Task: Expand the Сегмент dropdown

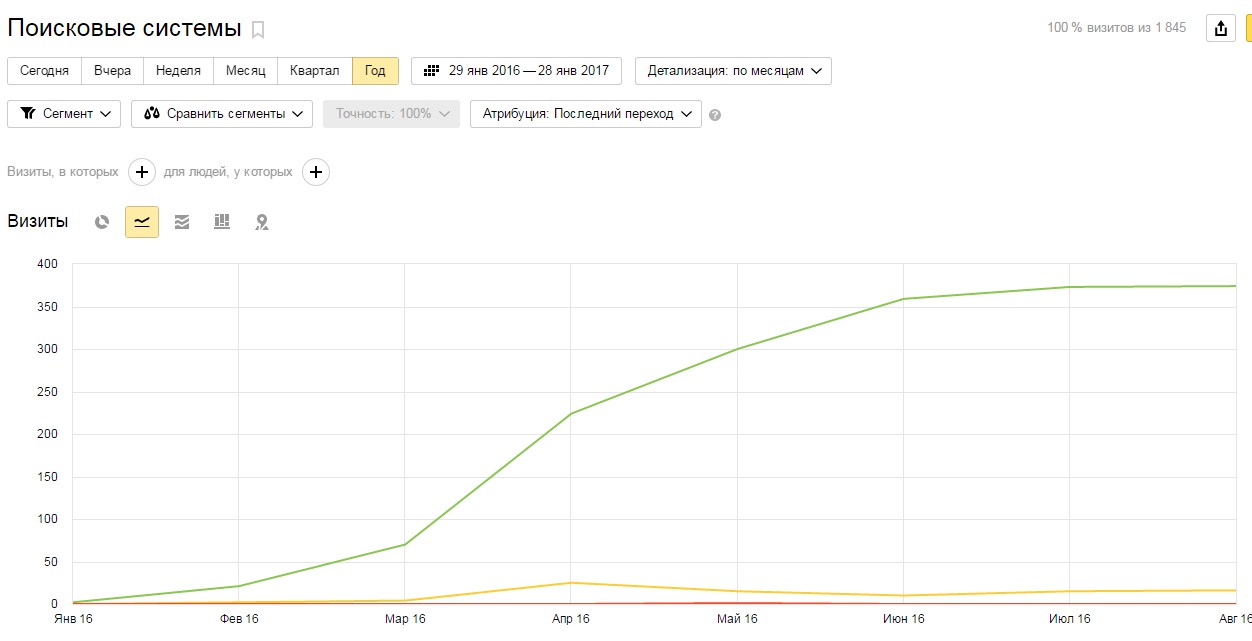Action: 64,114
